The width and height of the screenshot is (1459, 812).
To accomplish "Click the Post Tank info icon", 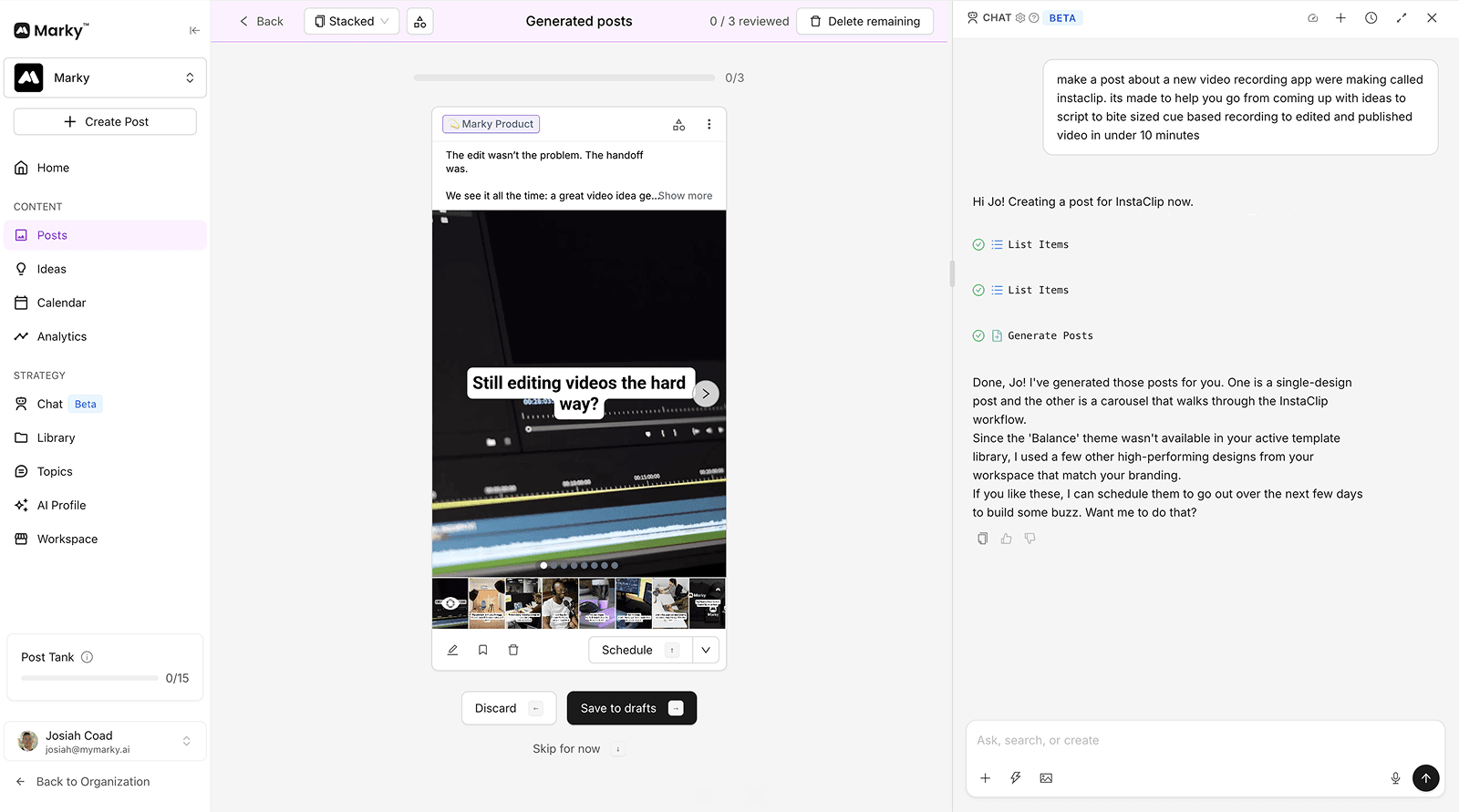I will click(x=87, y=657).
